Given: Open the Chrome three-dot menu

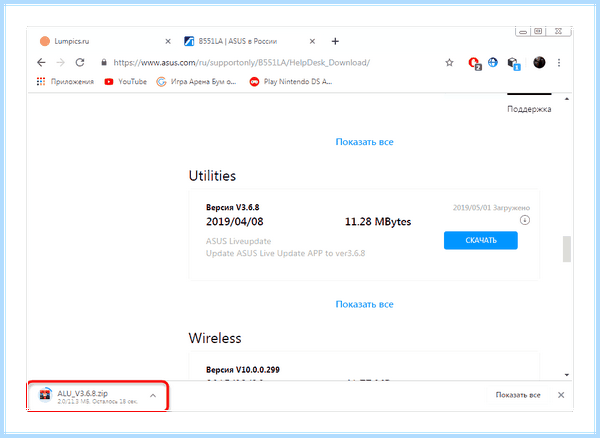Looking at the screenshot, I should [x=559, y=63].
